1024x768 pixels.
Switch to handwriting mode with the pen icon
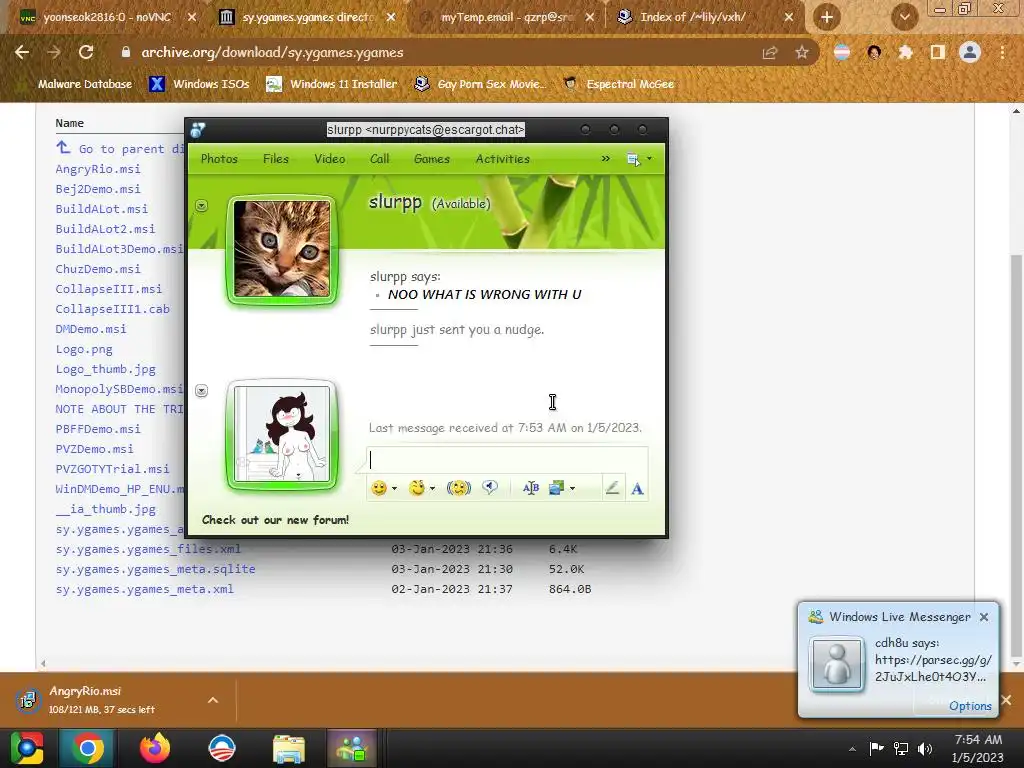click(612, 488)
